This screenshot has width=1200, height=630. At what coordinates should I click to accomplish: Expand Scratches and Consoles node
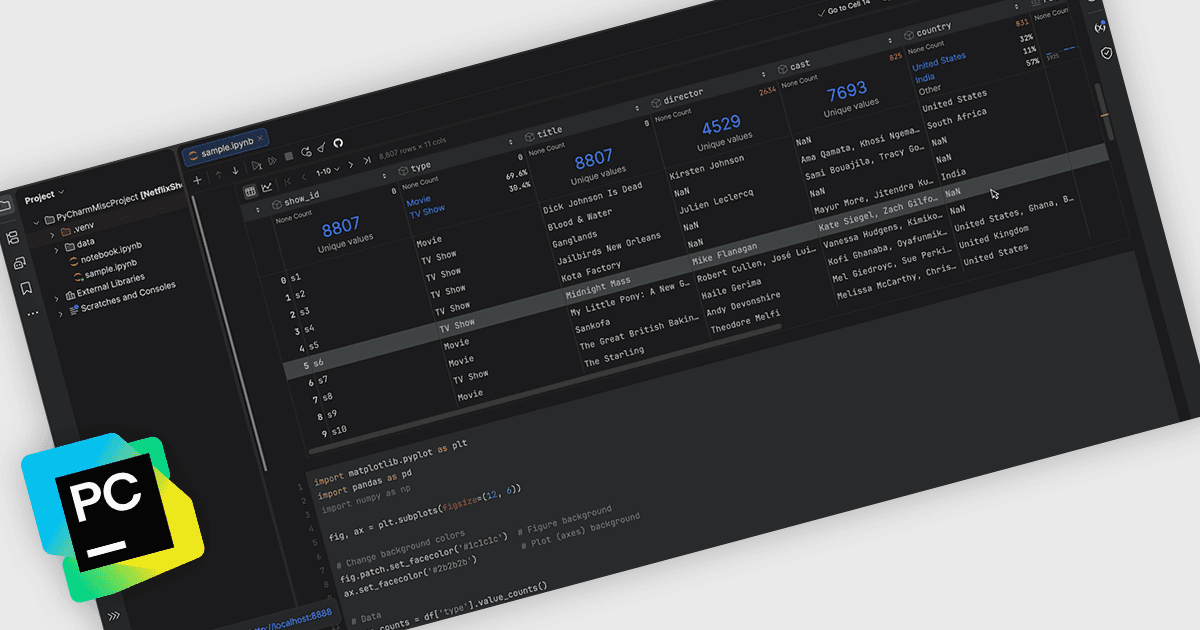pos(60,314)
